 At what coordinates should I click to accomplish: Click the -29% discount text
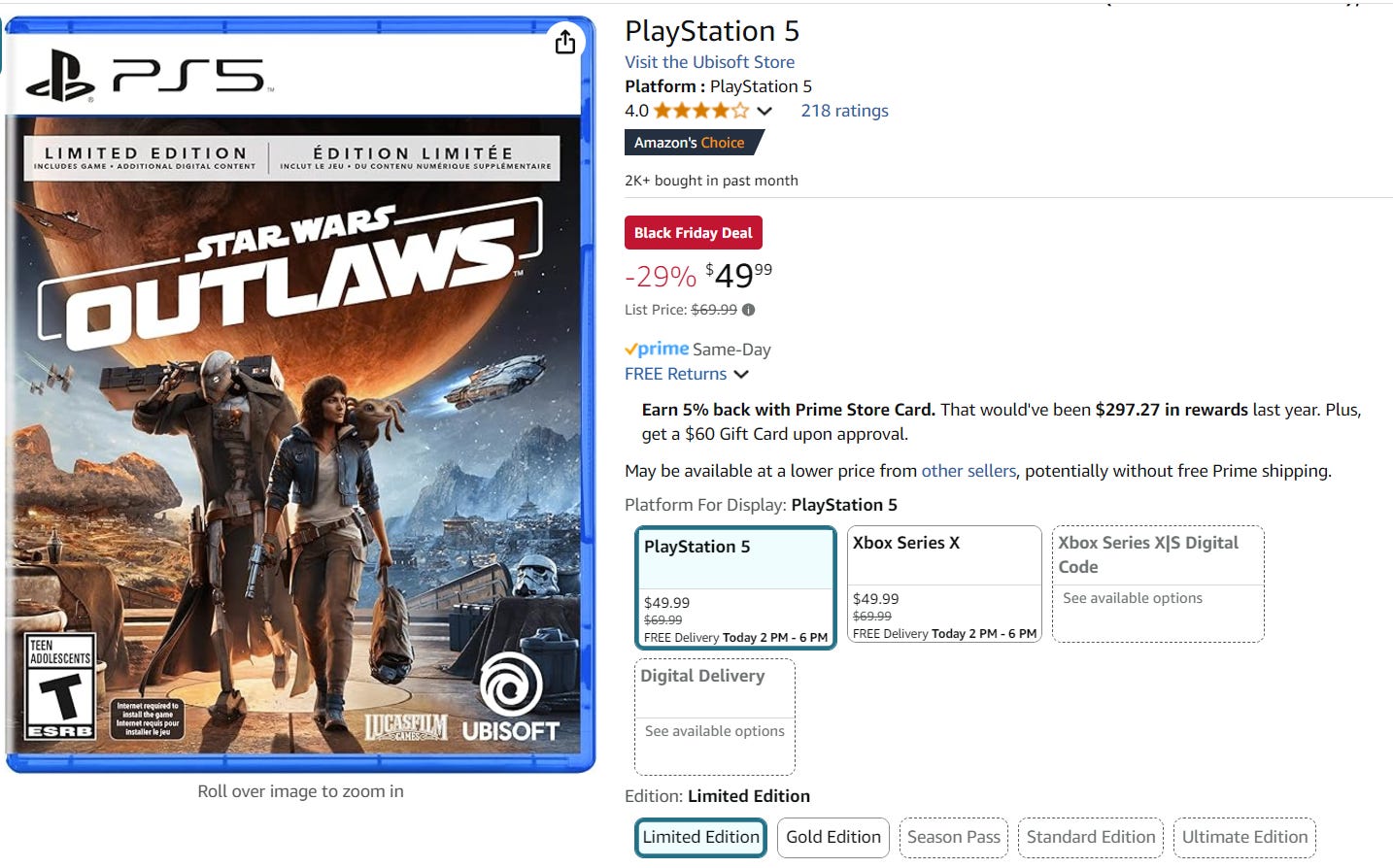tap(661, 277)
